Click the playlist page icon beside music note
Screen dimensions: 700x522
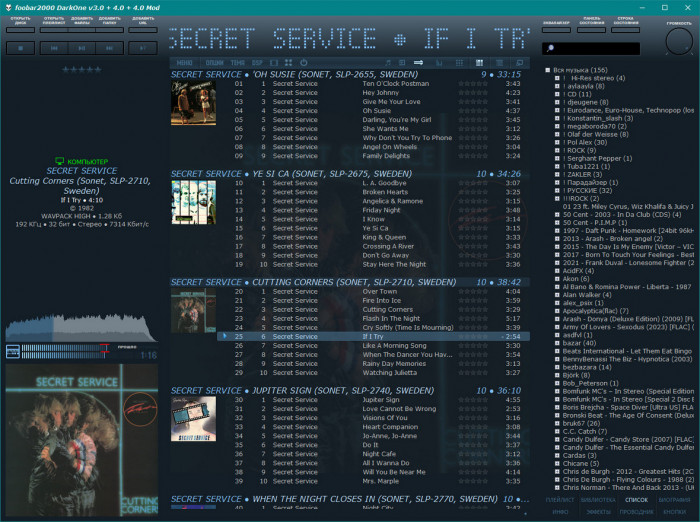pos(402,63)
